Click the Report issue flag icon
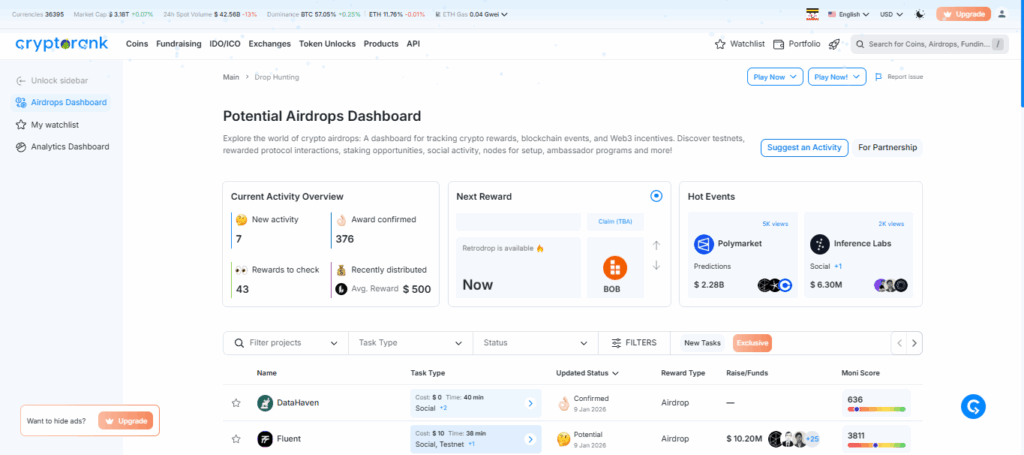Viewport: 1024px width, 455px height. click(878, 76)
